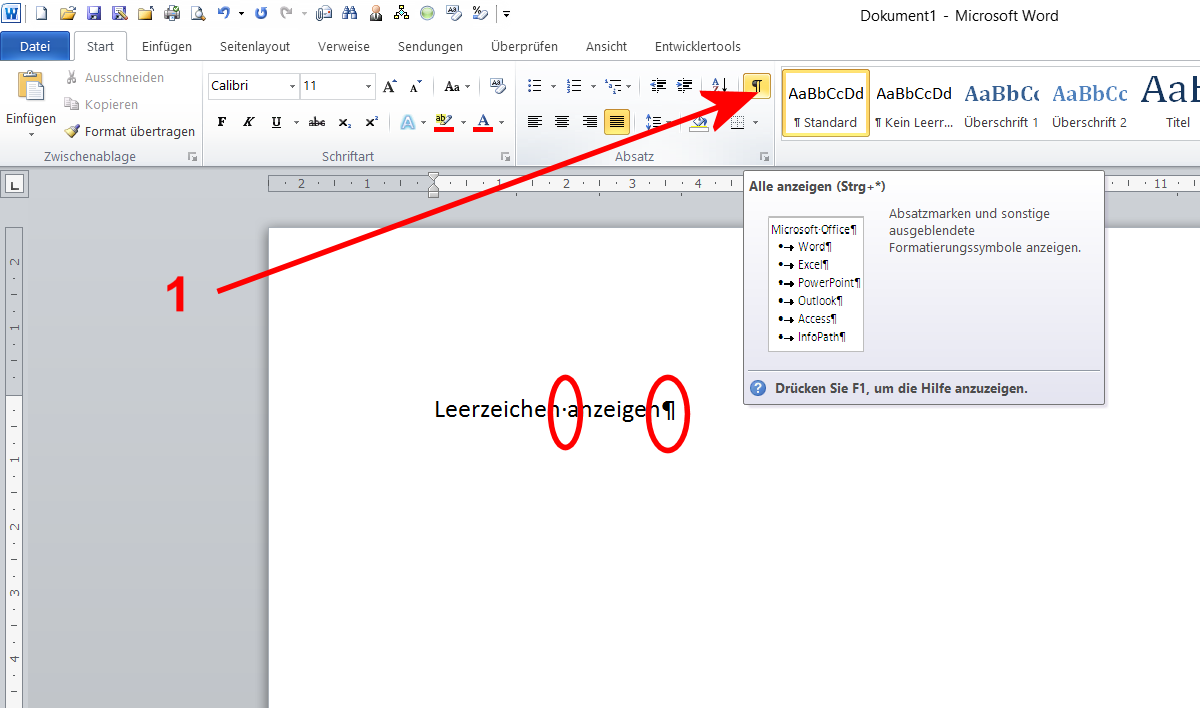The width and height of the screenshot is (1200, 708).
Task: Center the paragraph text
Action: [x=562, y=122]
